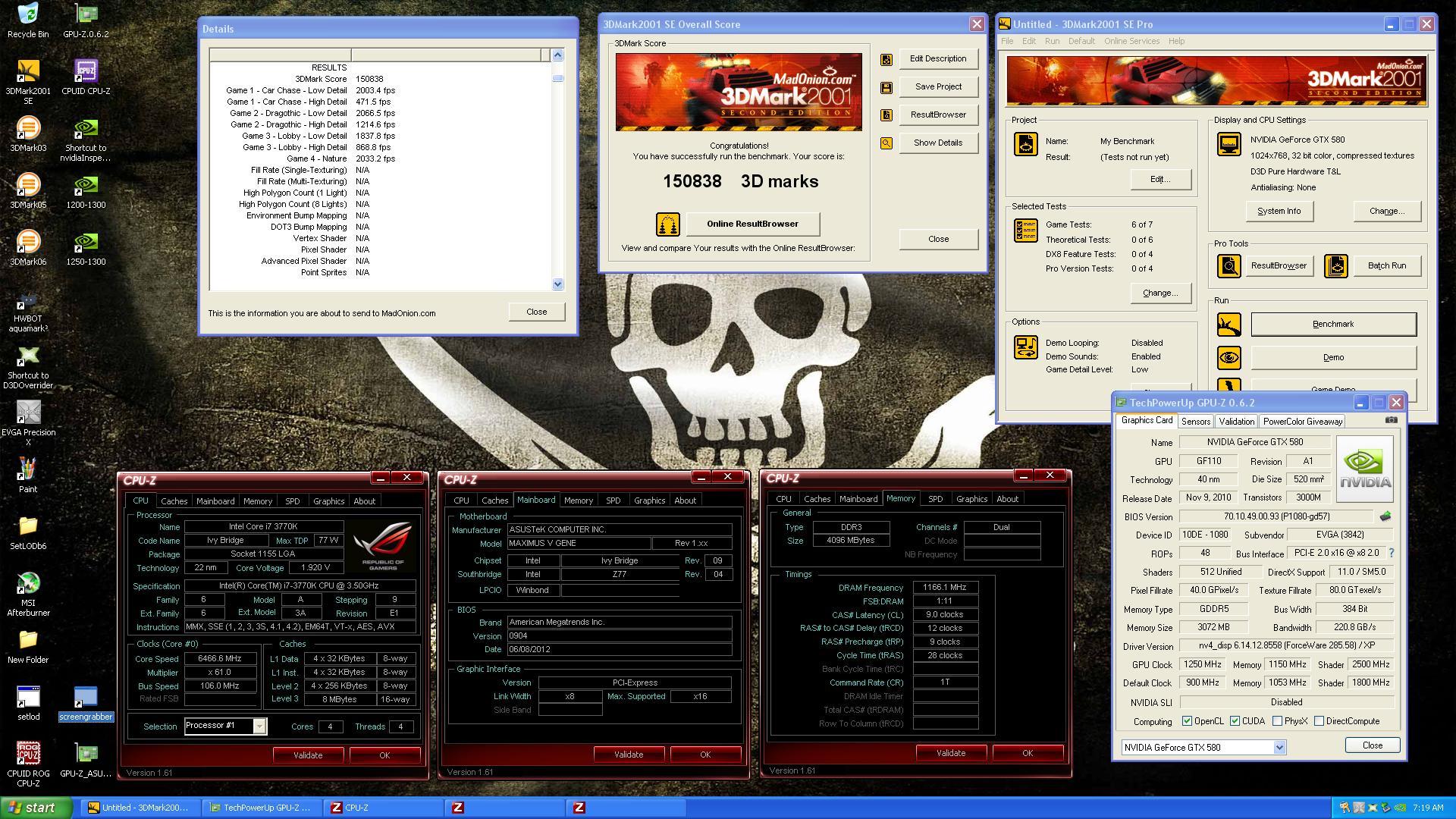This screenshot has height=819, width=1456.
Task: Launch 3DMark03 desktop shortcut
Action: pyautogui.click(x=28, y=134)
